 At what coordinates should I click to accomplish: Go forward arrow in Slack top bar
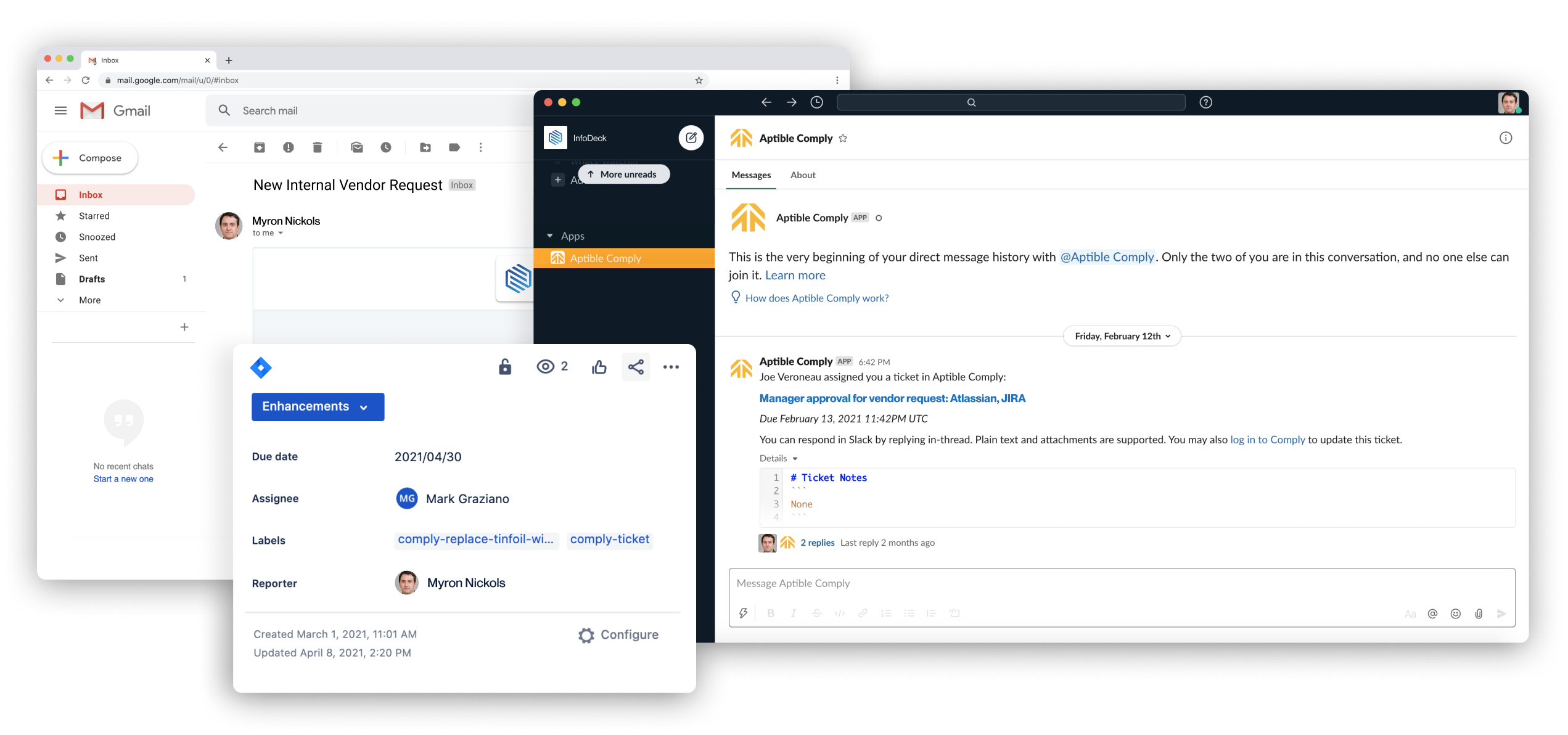(x=792, y=102)
